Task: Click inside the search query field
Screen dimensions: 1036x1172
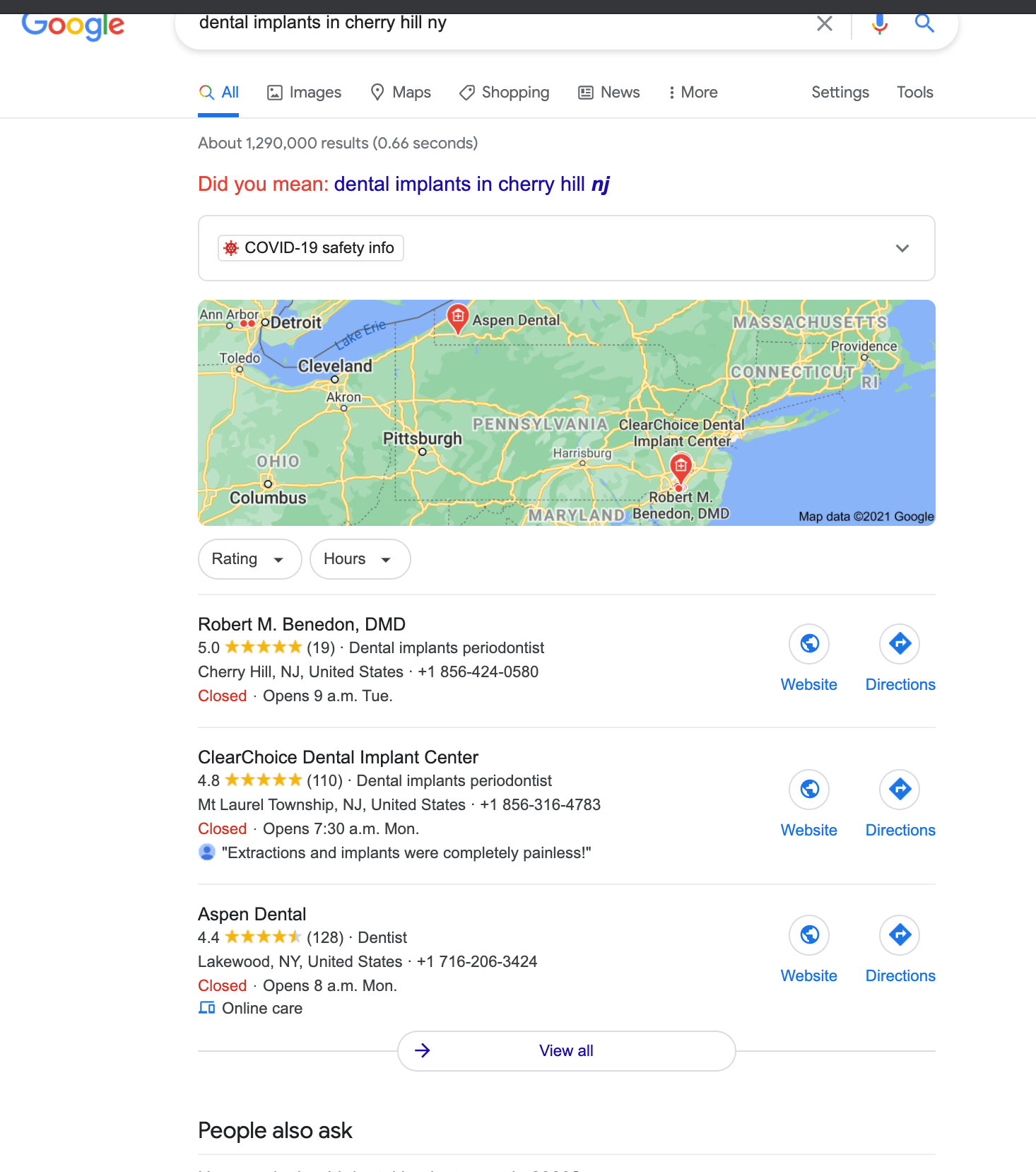Action: point(495,23)
